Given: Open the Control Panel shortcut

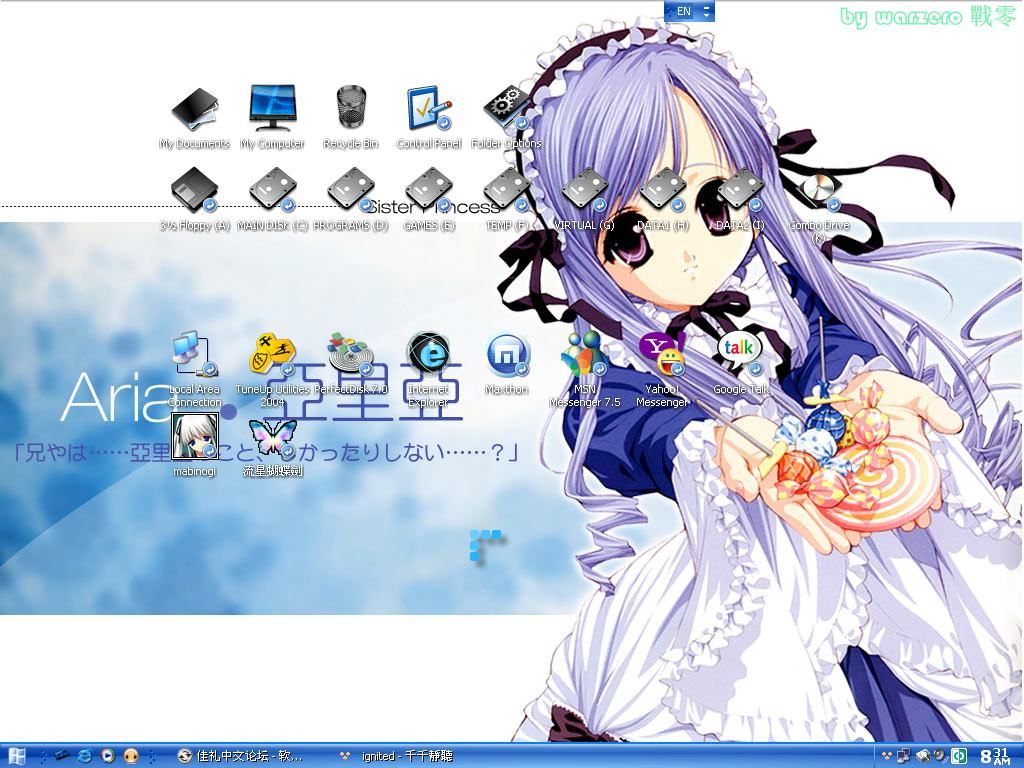Looking at the screenshot, I should pyautogui.click(x=428, y=119).
